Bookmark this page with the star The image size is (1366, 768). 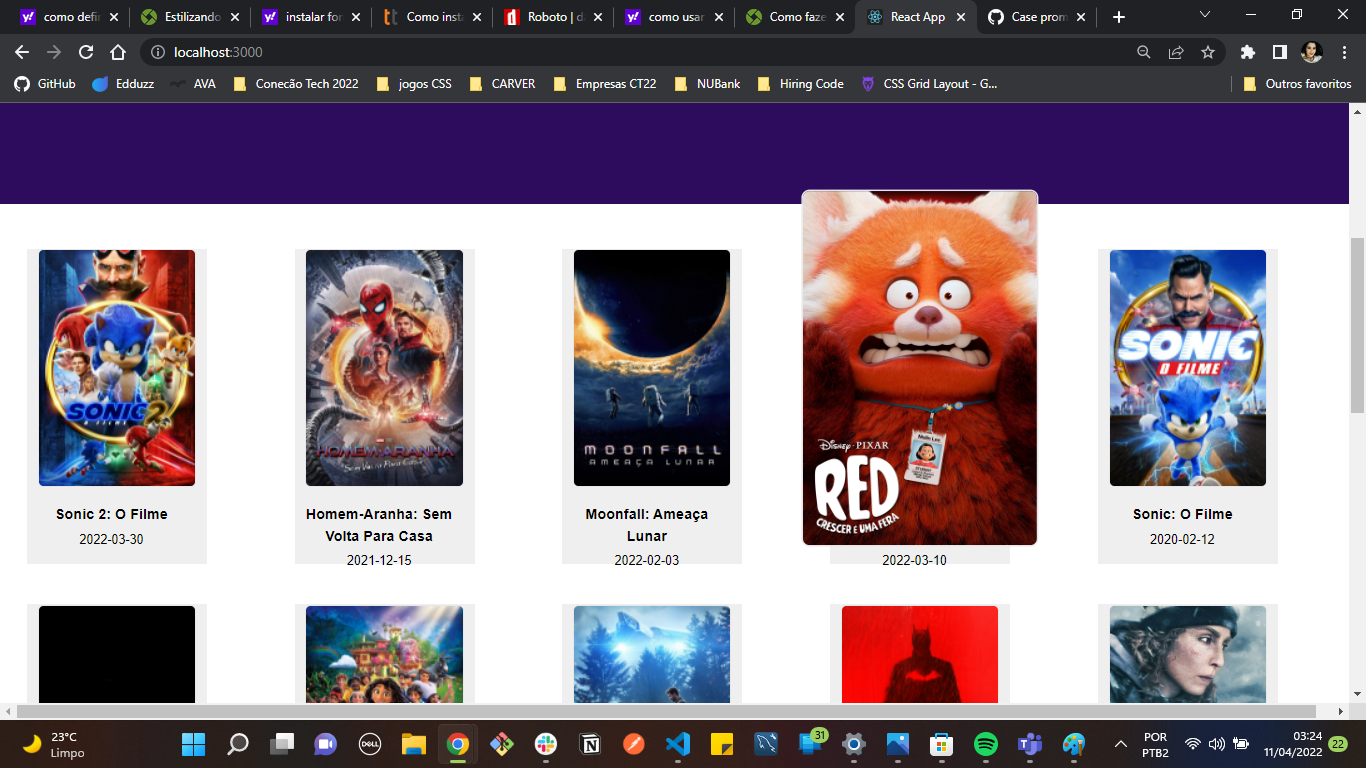(x=1208, y=52)
